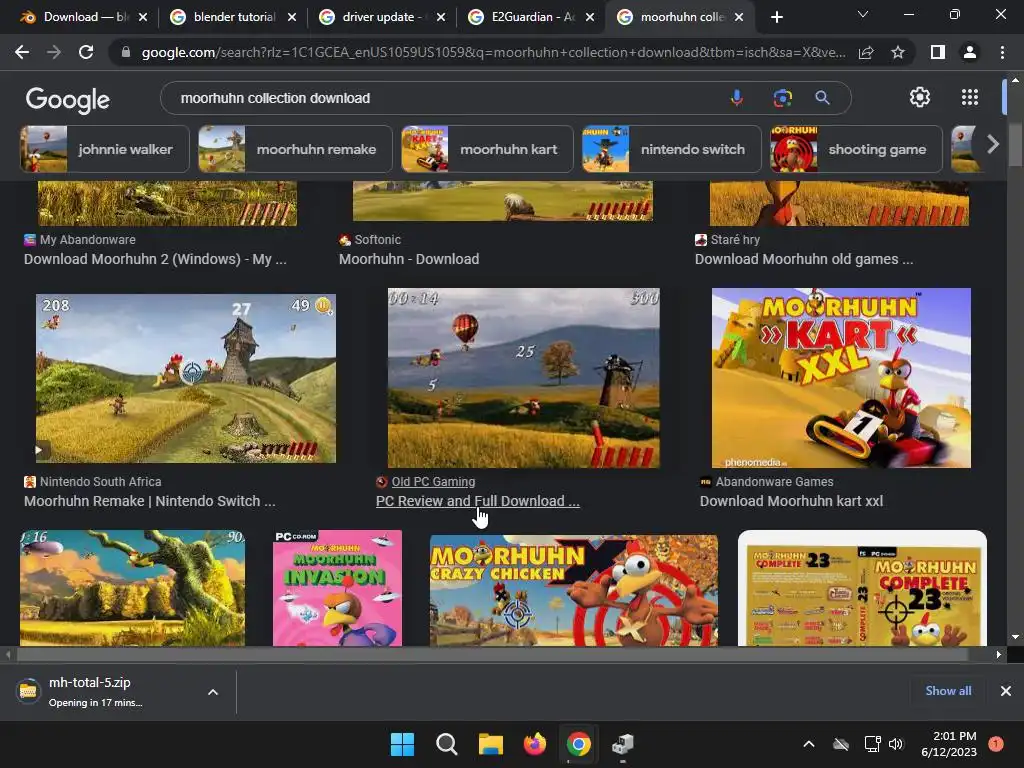The image size is (1024, 768).
Task: Open the Old PC Gaming balloon thumbnail
Action: point(524,378)
